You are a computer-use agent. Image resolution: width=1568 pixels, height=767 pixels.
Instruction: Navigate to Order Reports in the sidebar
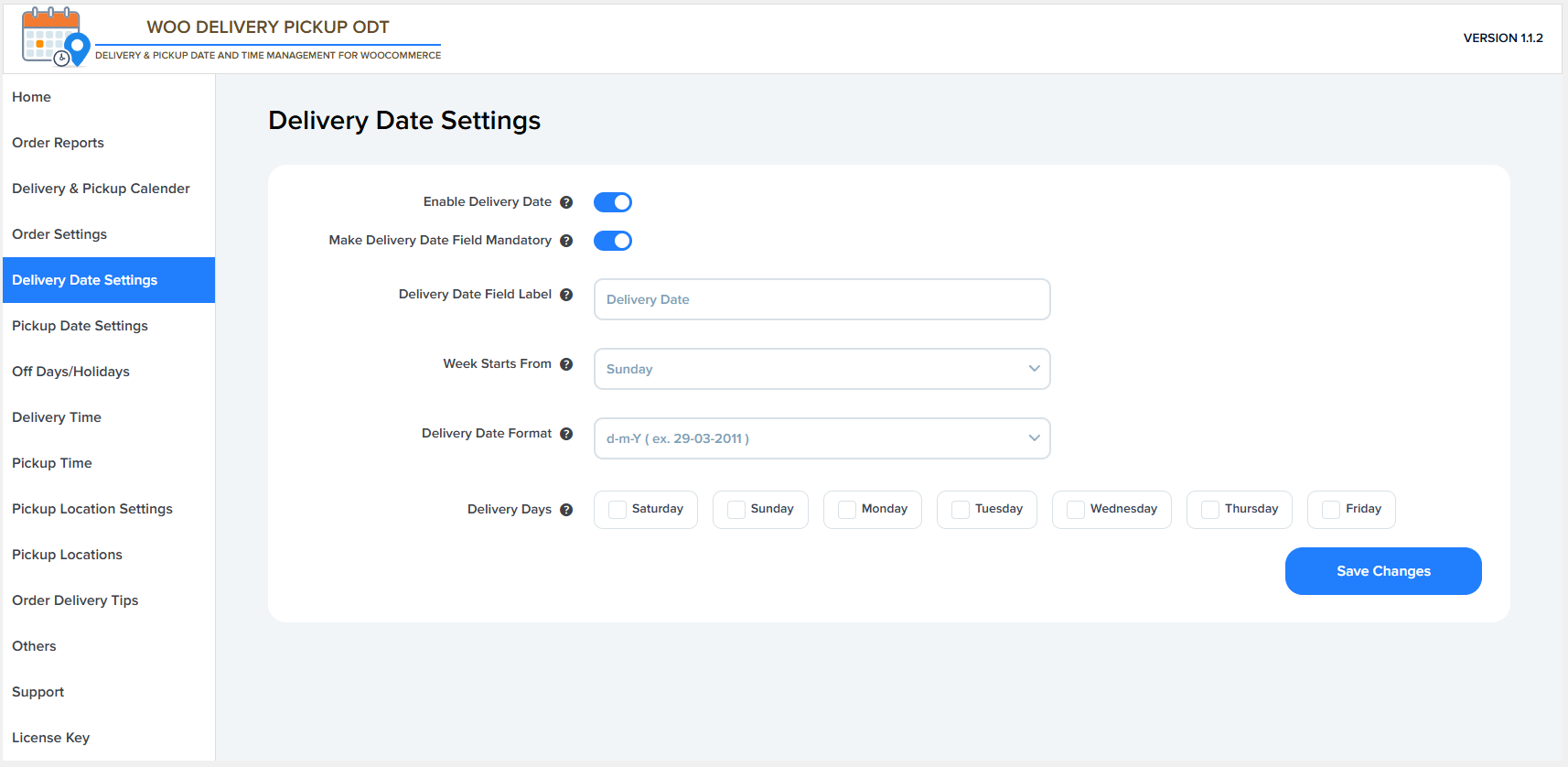(58, 143)
